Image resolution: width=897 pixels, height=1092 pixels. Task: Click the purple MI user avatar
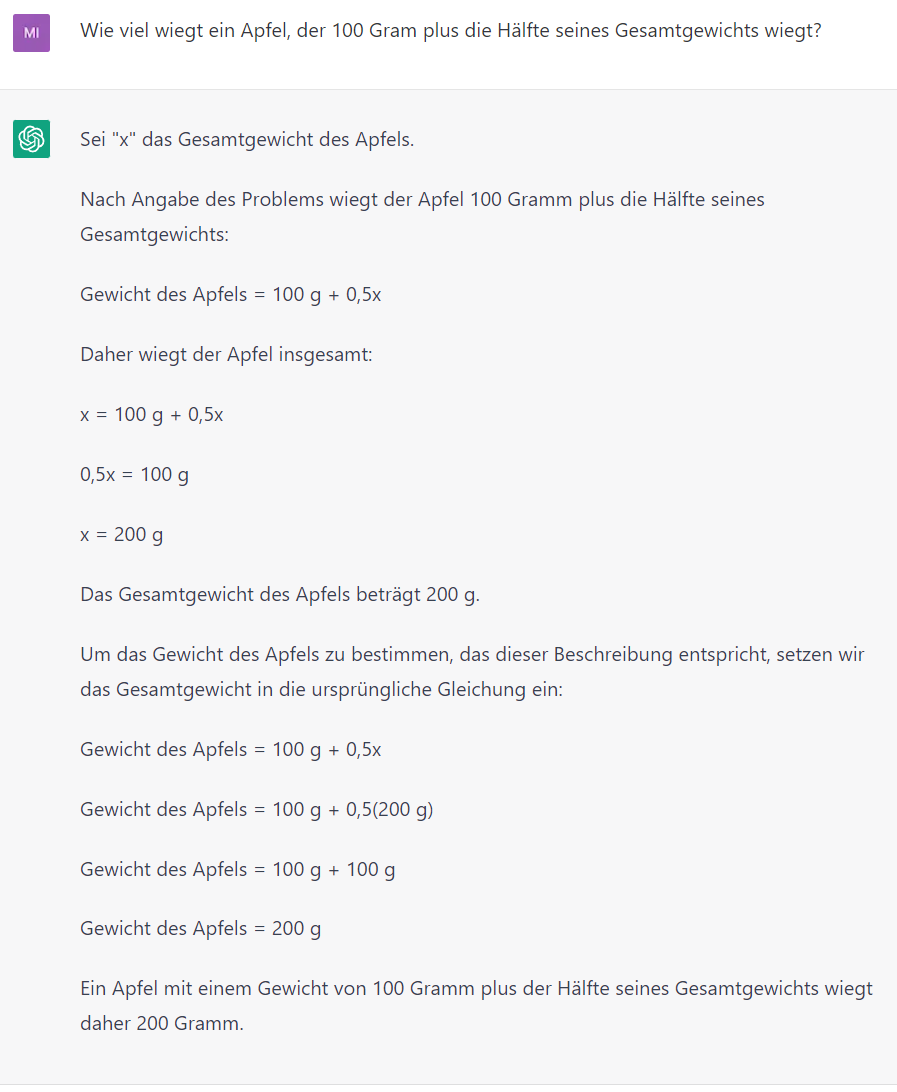[x=31, y=33]
